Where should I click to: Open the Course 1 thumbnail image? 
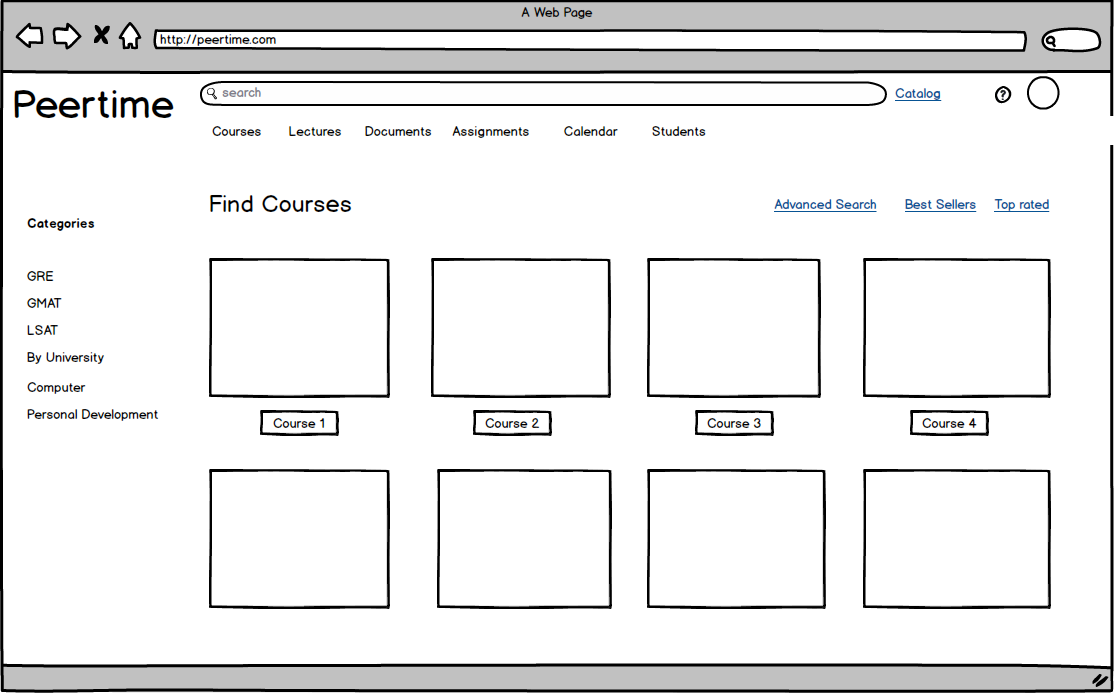tap(299, 328)
